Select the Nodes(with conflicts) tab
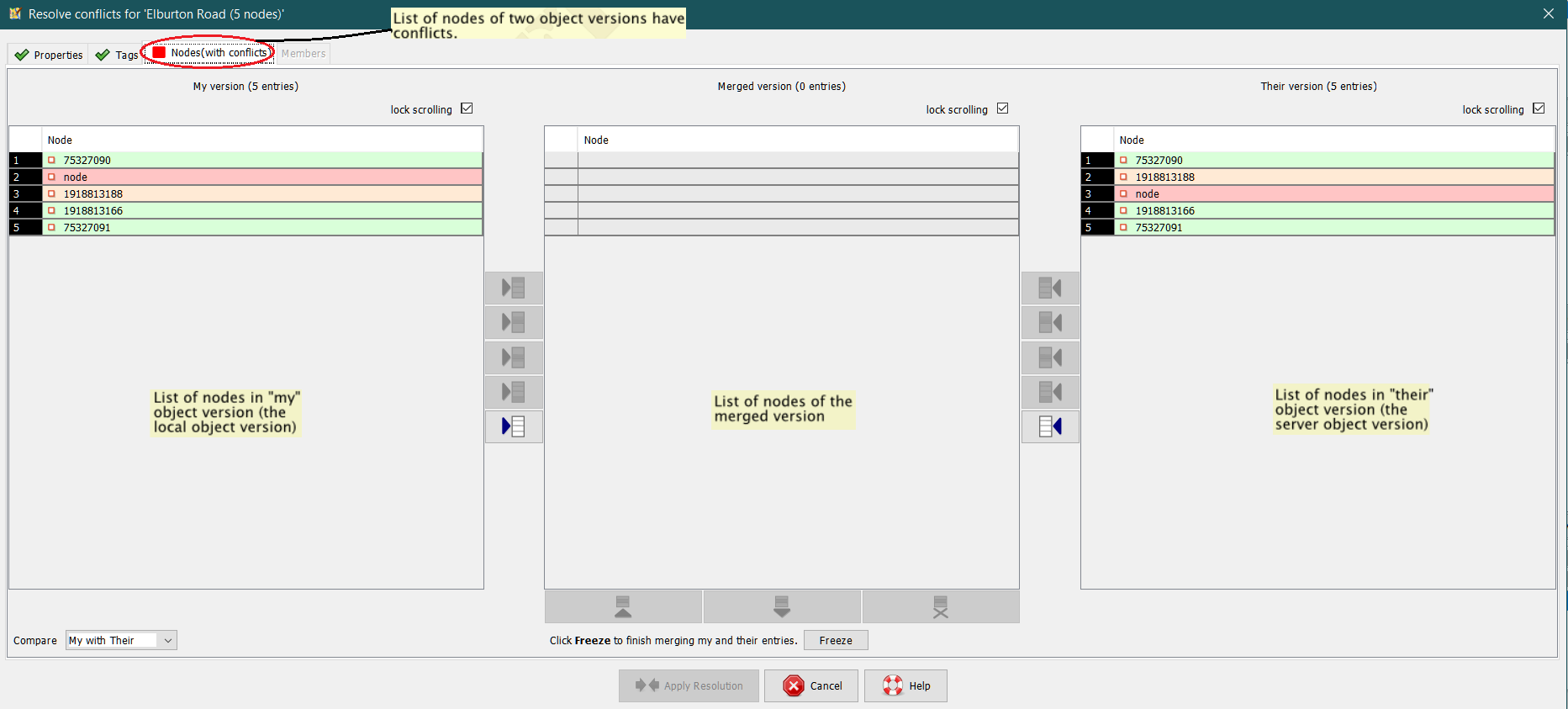Viewport: 1568px width, 709px height. point(210,53)
